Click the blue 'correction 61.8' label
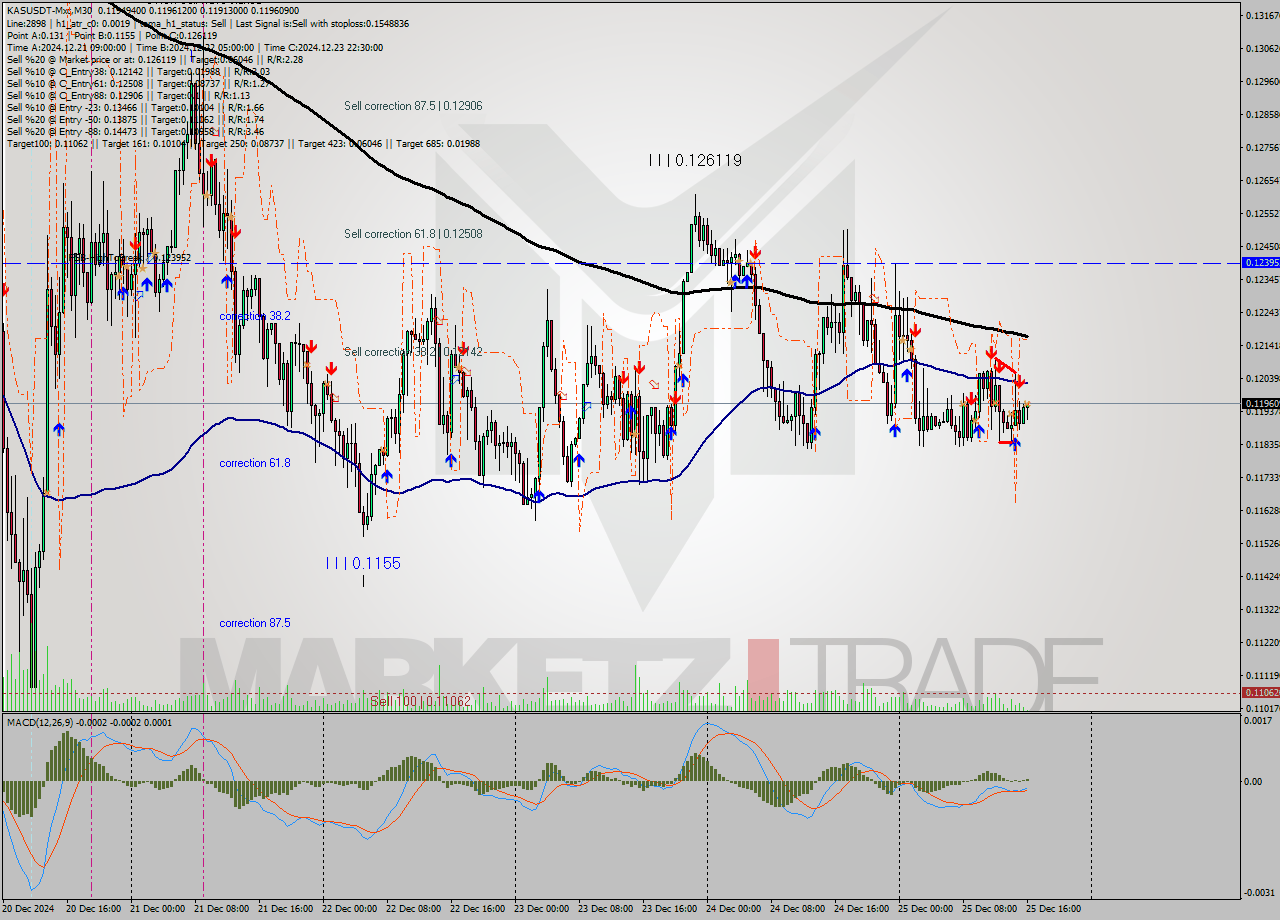This screenshot has height=920, width=1280. click(255, 463)
